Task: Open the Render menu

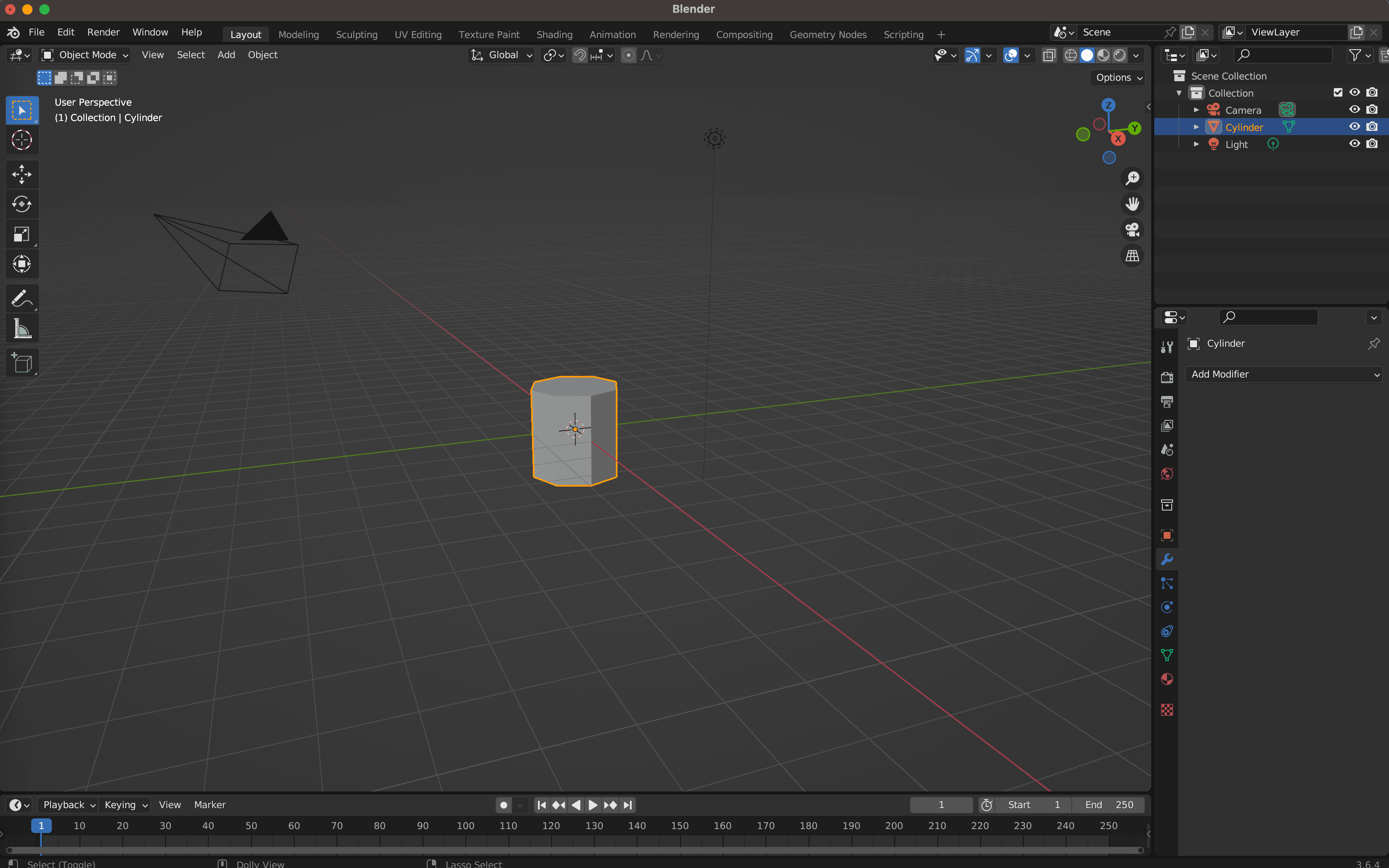Action: tap(103, 32)
